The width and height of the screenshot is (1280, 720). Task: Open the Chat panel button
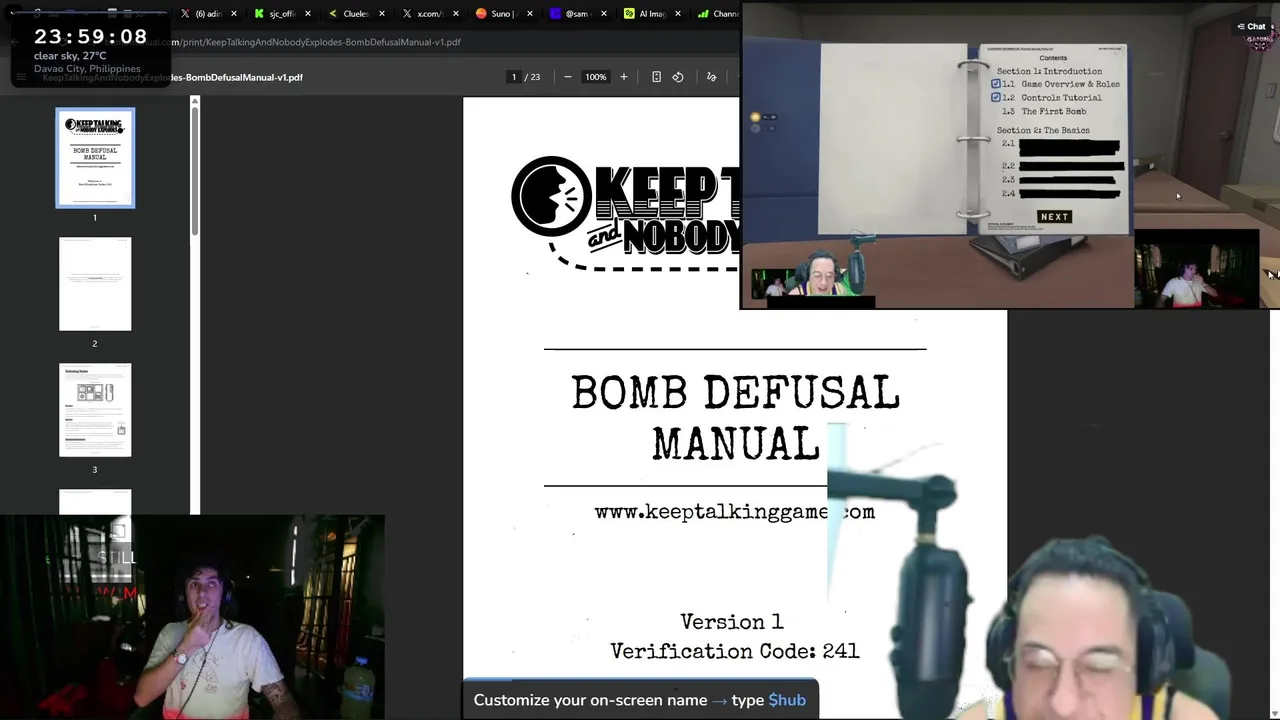[1251, 27]
